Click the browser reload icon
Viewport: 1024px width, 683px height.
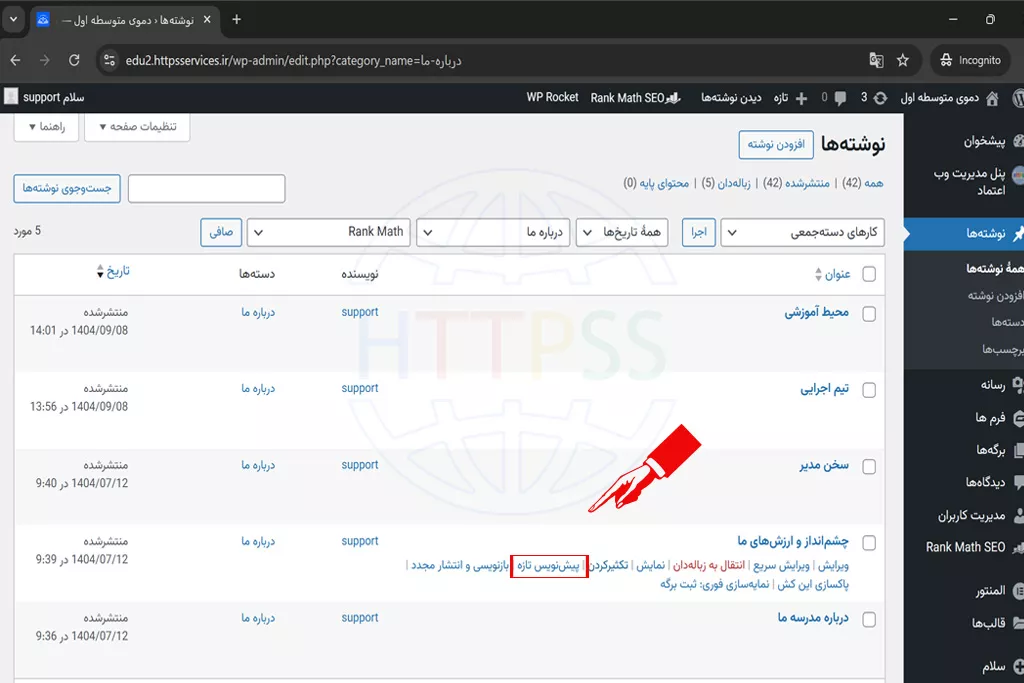tap(74, 60)
